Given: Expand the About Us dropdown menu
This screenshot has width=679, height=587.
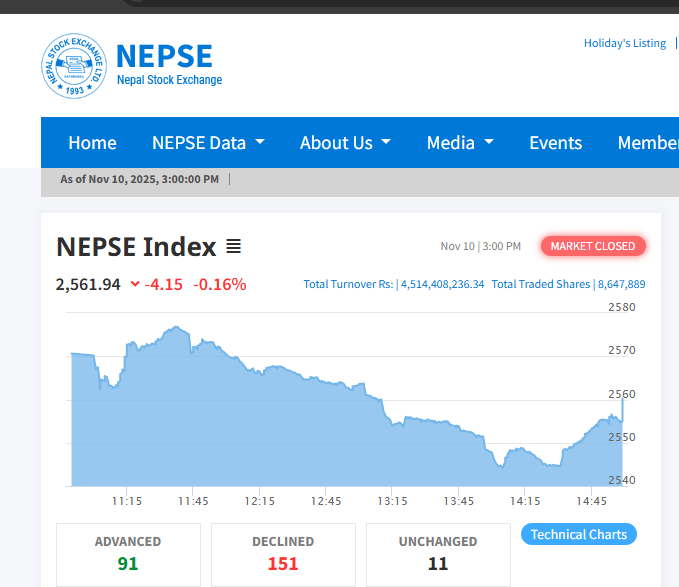Looking at the screenshot, I should 345,143.
